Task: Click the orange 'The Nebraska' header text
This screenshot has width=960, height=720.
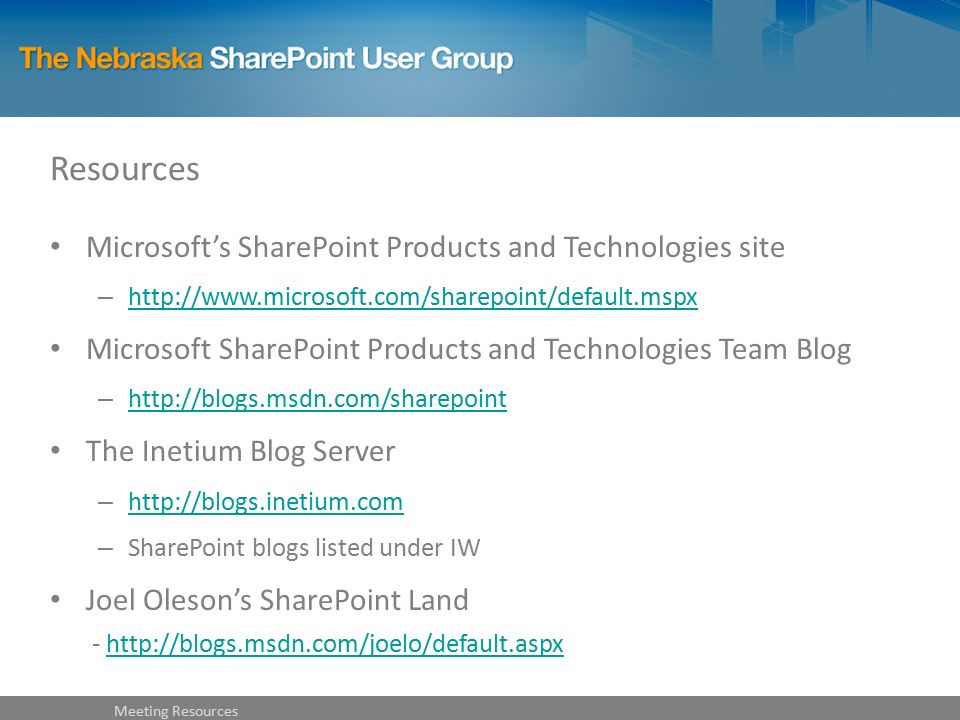Action: [x=111, y=59]
